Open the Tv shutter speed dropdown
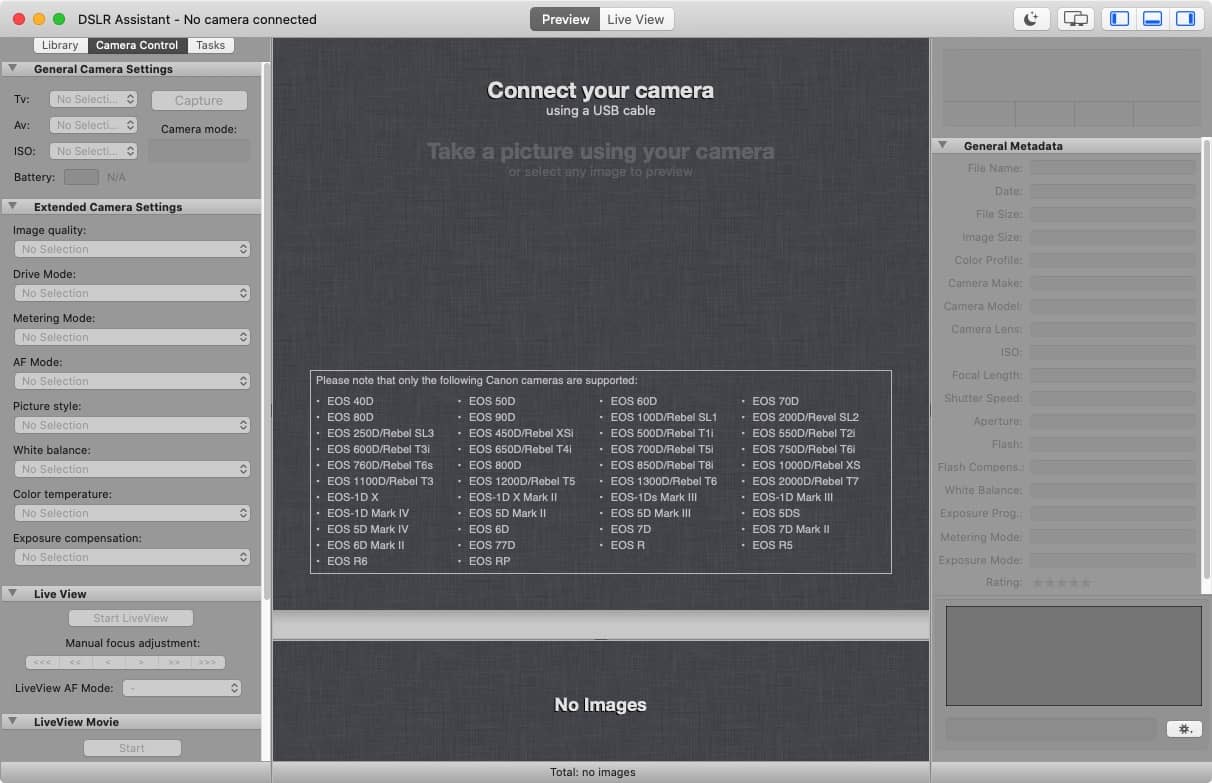Screen dimensions: 1212x783 point(93,99)
